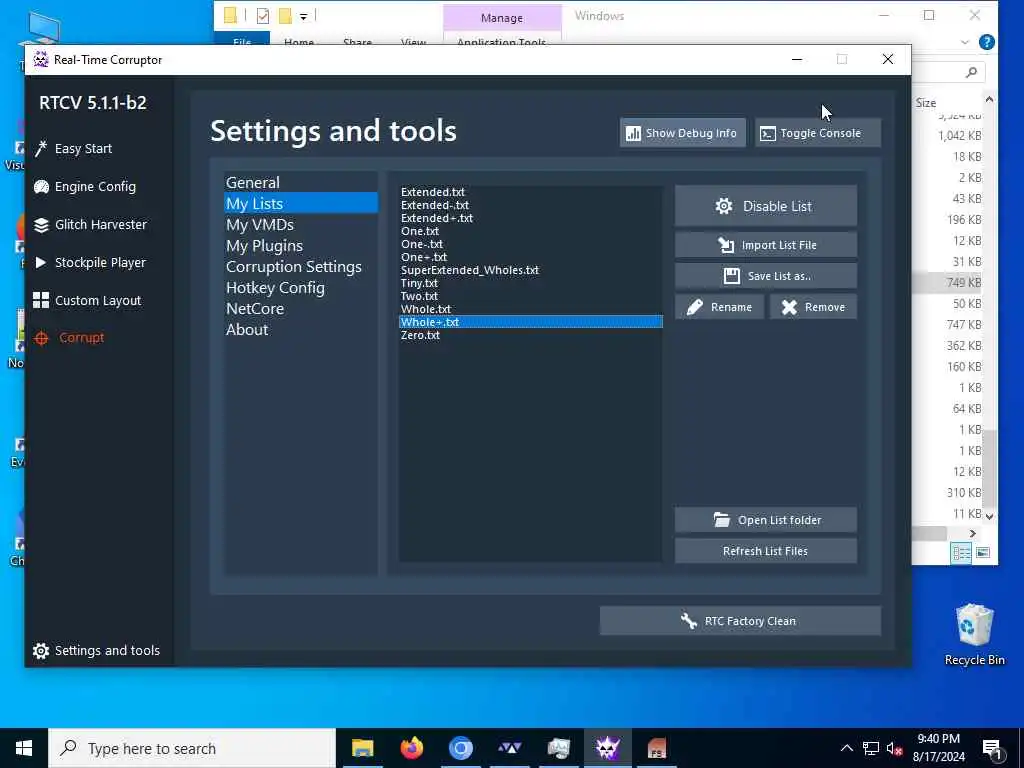This screenshot has width=1024, height=768.
Task: Select One.txt list file
Action: click(530, 231)
